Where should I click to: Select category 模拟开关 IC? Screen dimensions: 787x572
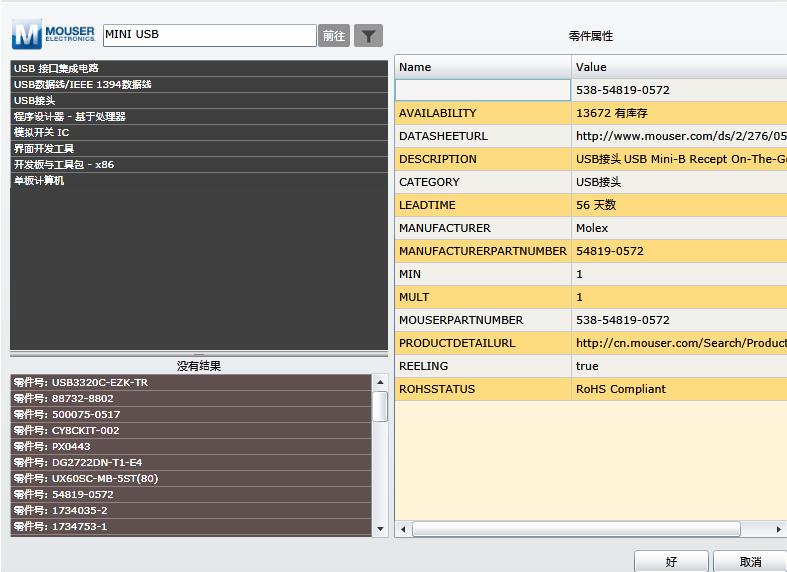click(x=199, y=133)
